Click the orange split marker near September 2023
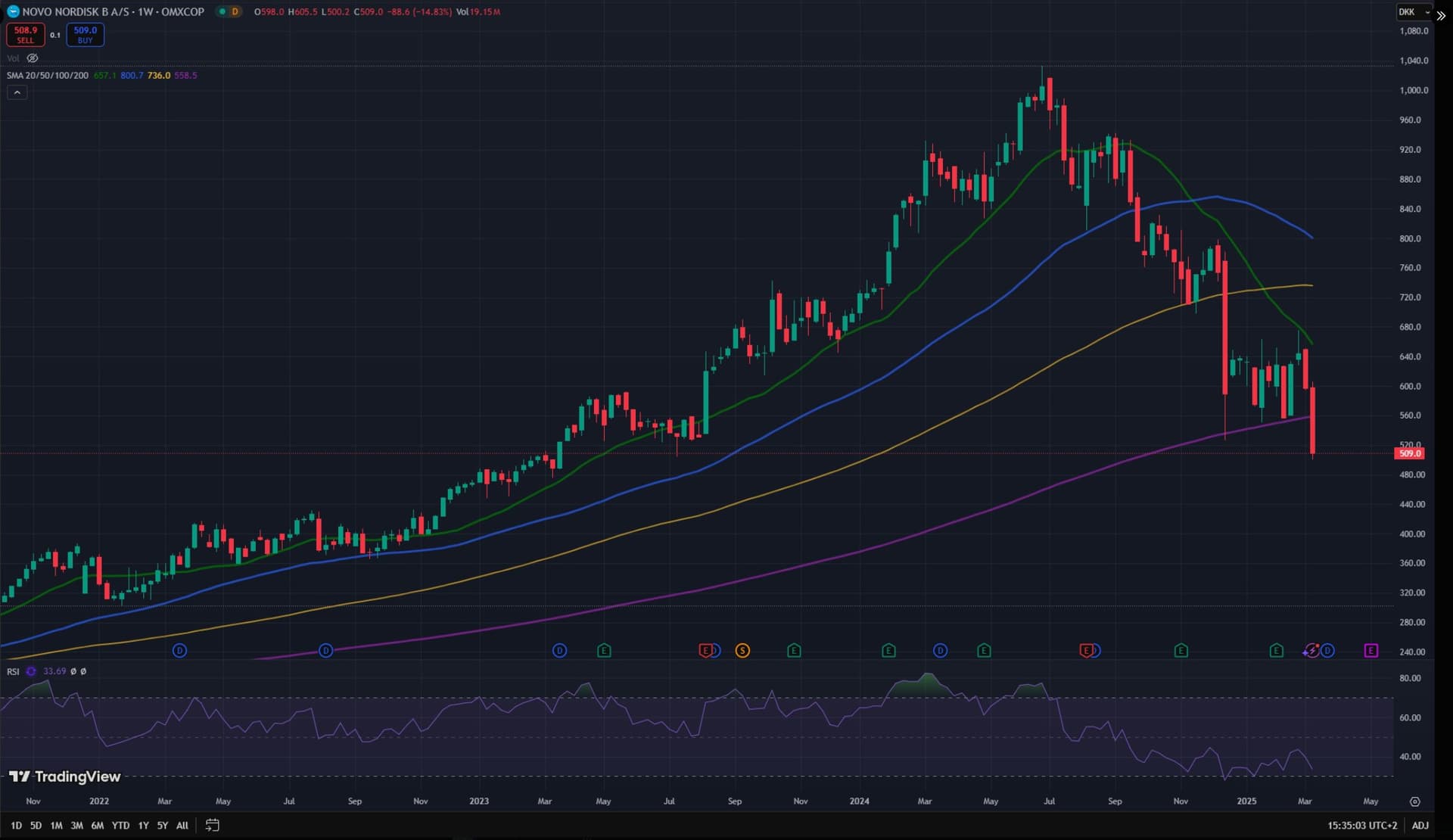The width and height of the screenshot is (1453, 840). (x=742, y=651)
